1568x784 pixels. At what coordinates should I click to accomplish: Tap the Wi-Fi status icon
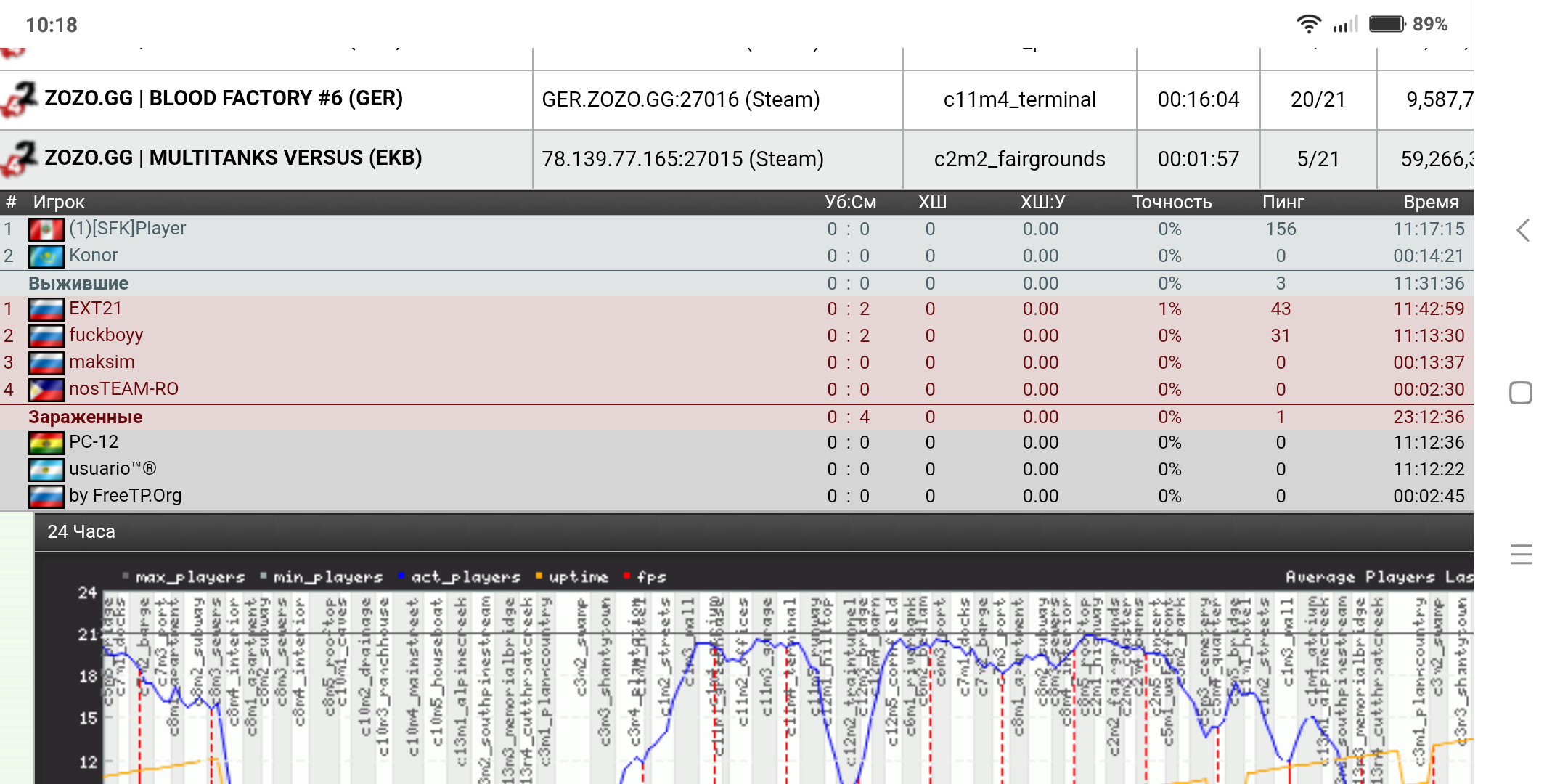pos(1308,24)
